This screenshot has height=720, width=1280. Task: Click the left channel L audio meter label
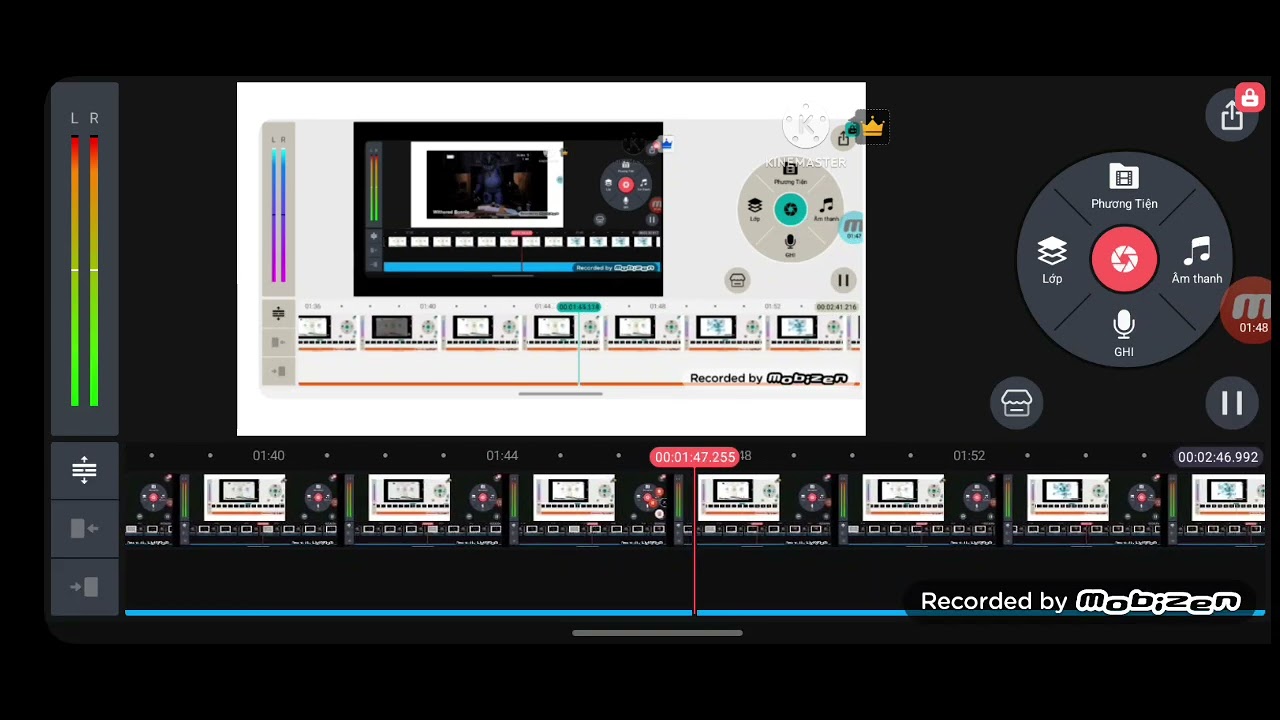[74, 118]
